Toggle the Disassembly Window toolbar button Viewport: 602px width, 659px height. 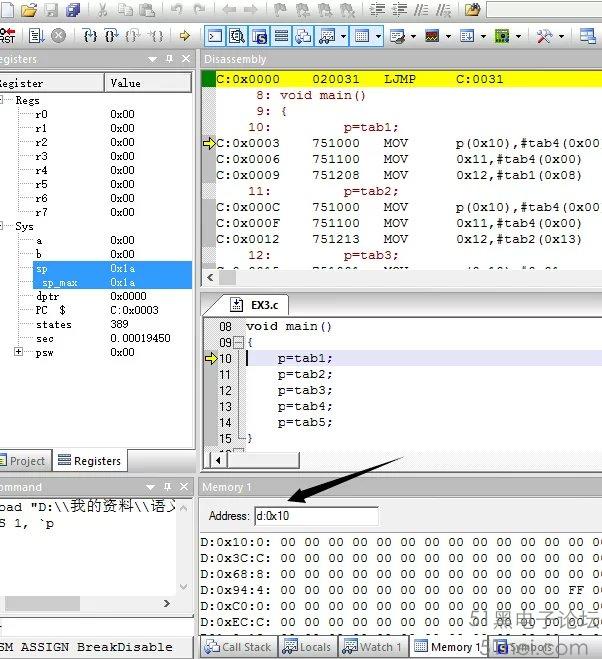tap(237, 35)
